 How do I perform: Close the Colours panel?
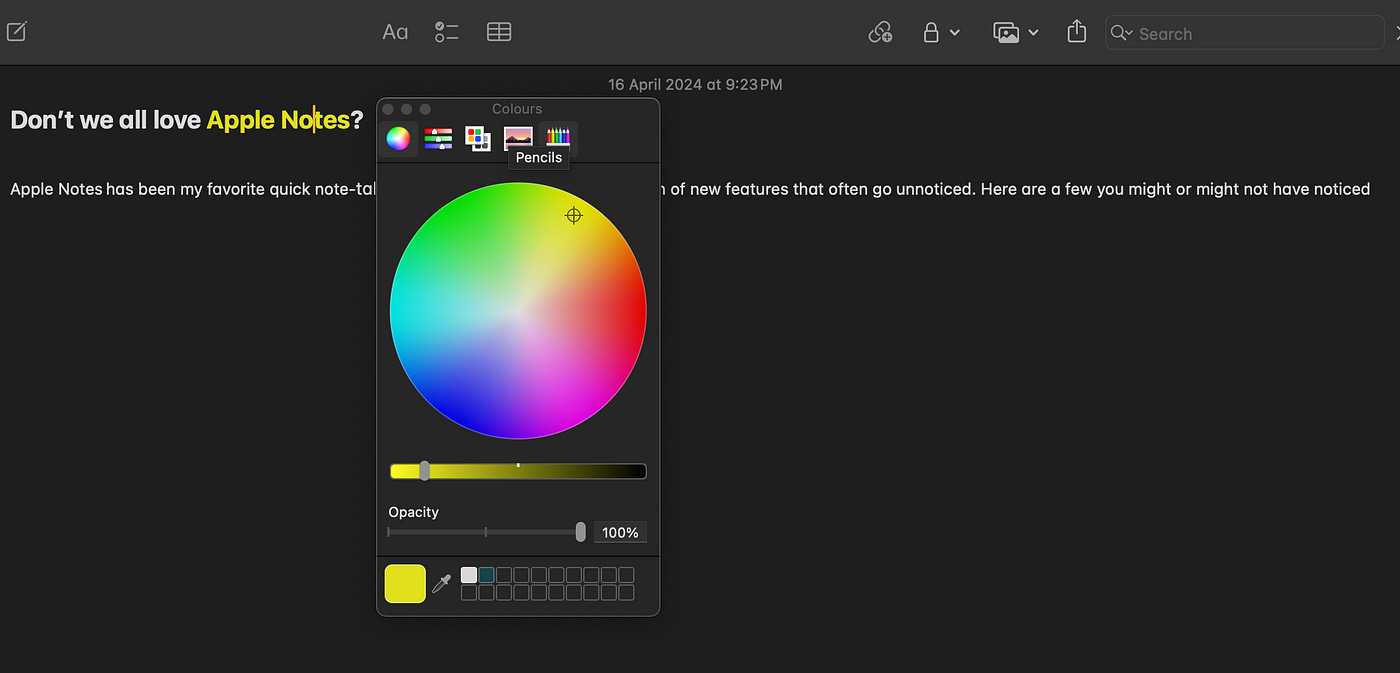pos(388,109)
